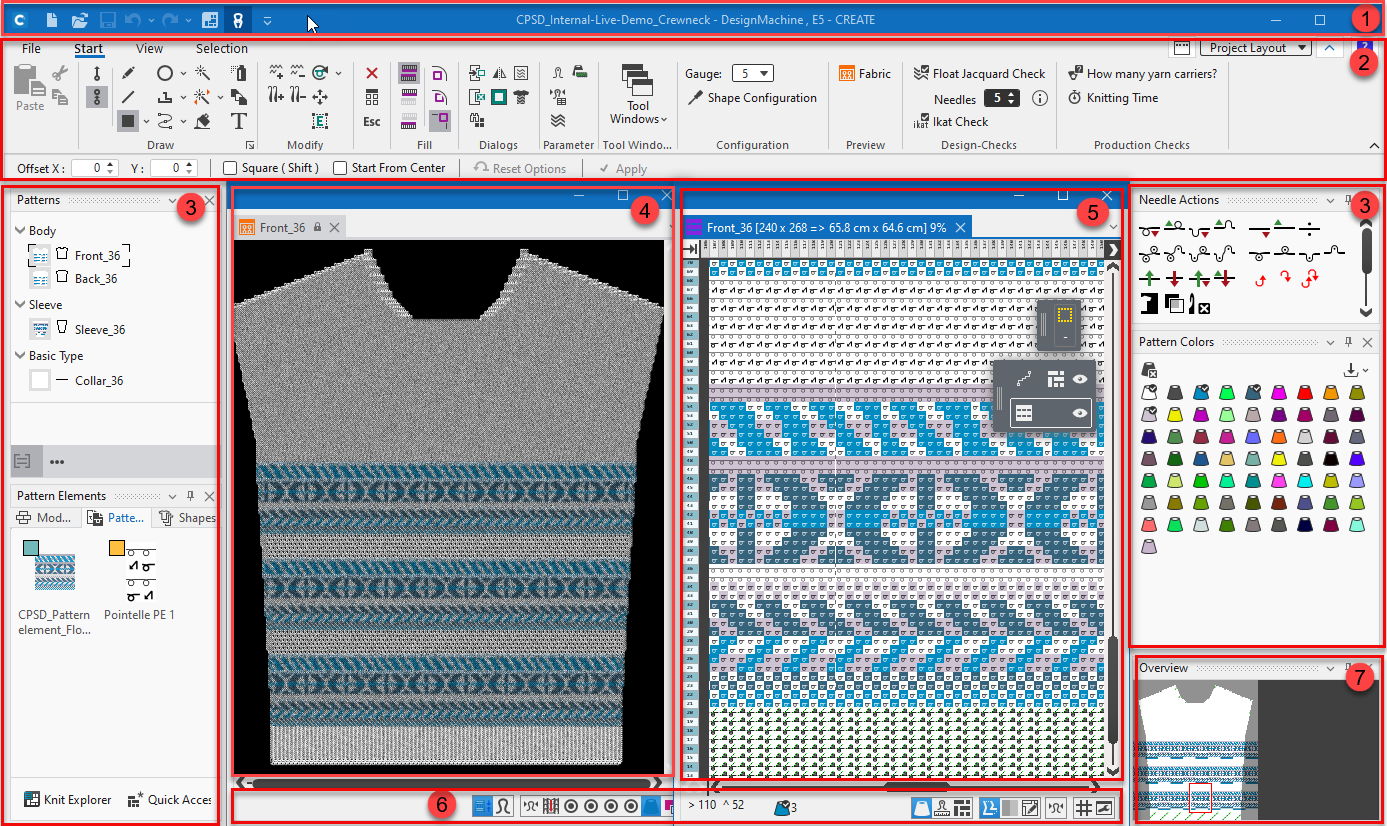
Task: Click the Needles info icon
Action: 1040,98
